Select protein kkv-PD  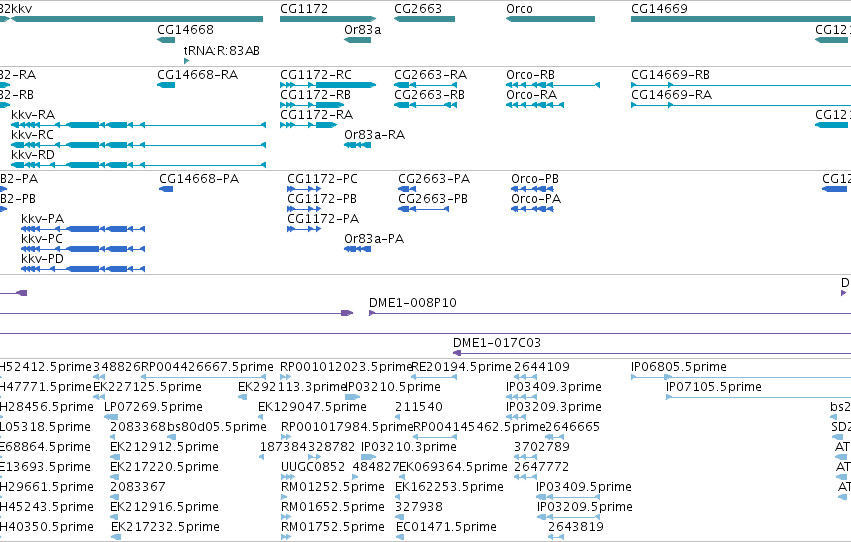[x=42, y=259]
